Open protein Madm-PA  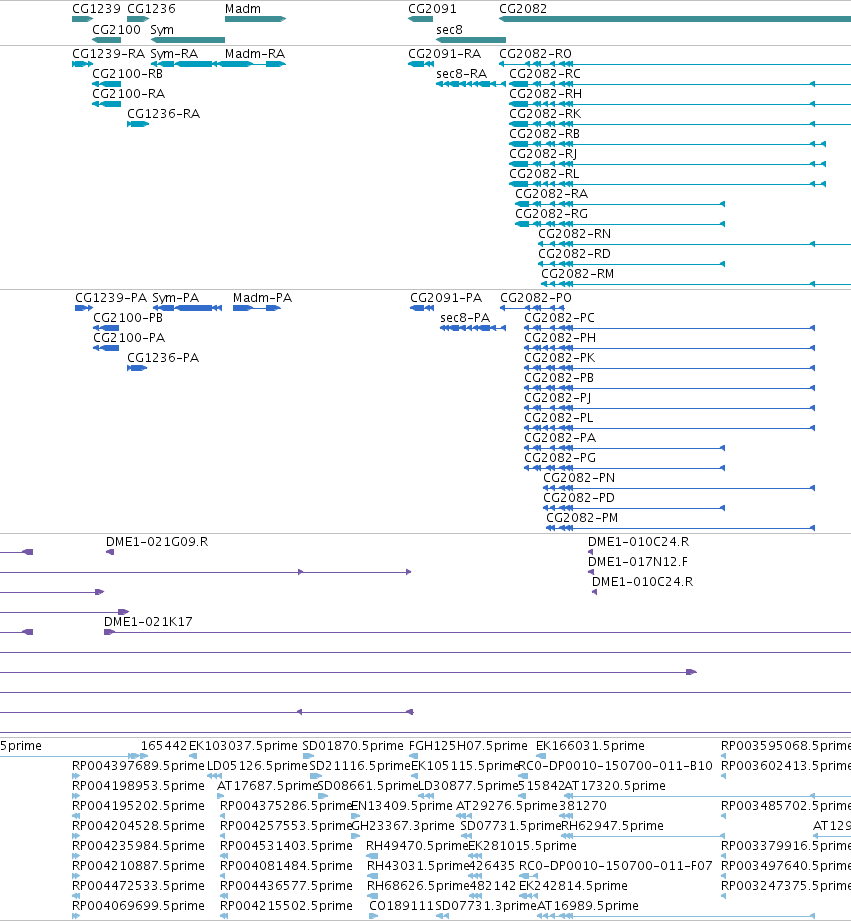pos(263,298)
